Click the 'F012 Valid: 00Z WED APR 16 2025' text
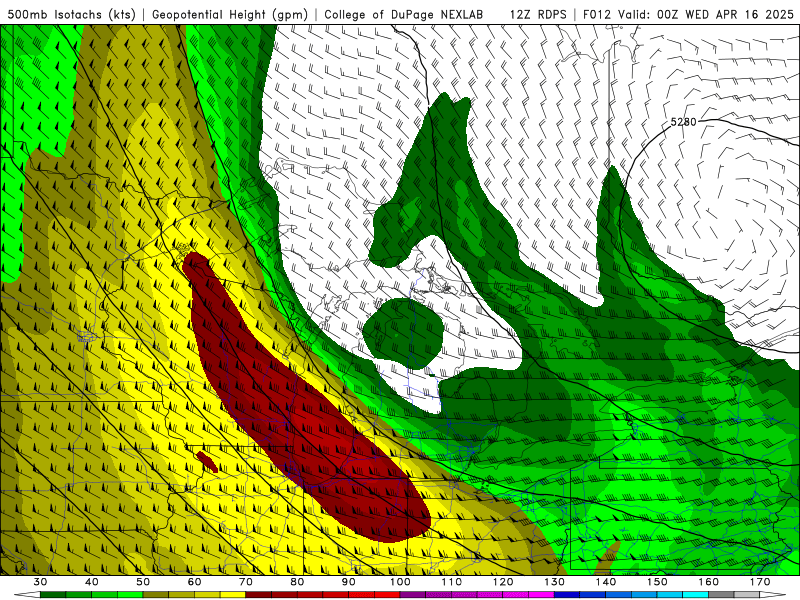 point(688,14)
